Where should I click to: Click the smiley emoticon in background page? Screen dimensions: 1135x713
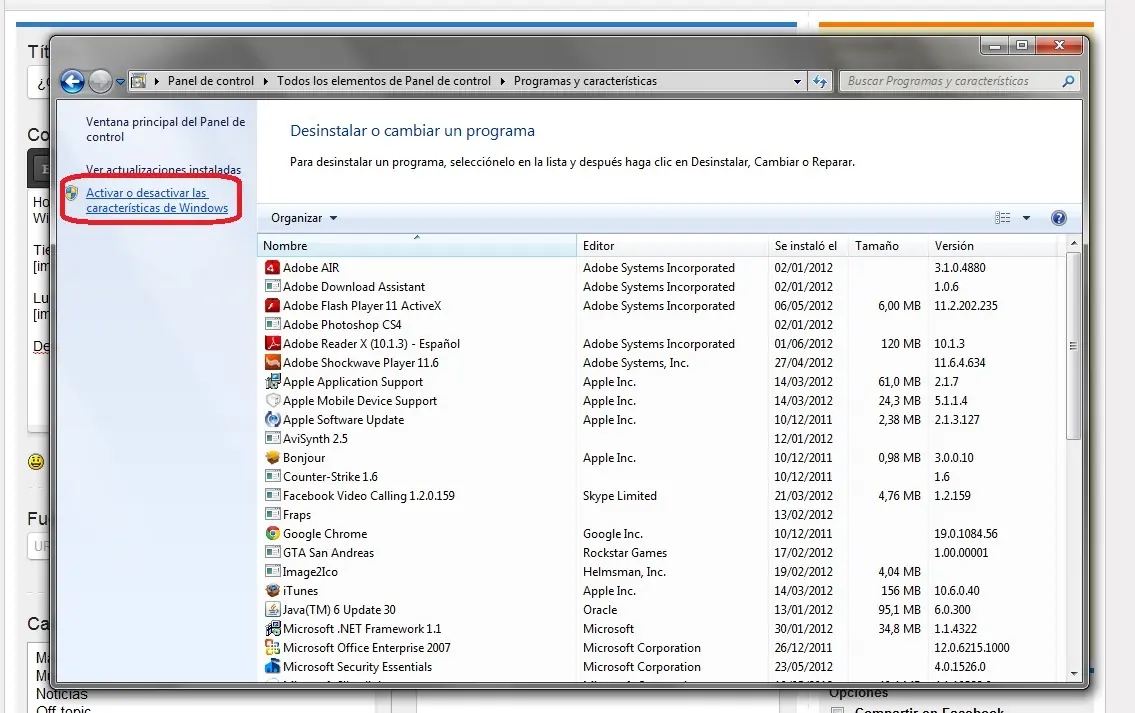pos(36,462)
